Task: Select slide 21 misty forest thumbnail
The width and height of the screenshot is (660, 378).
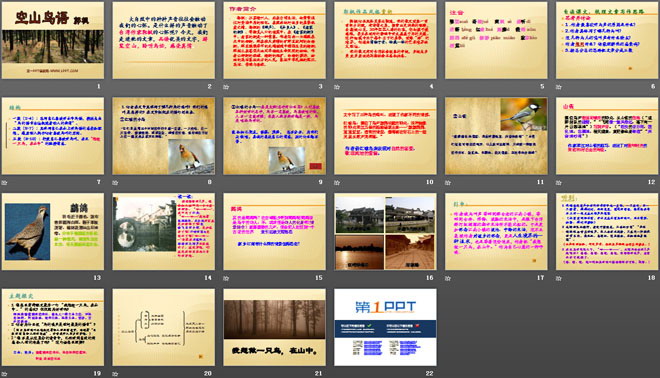Action: (x=274, y=327)
